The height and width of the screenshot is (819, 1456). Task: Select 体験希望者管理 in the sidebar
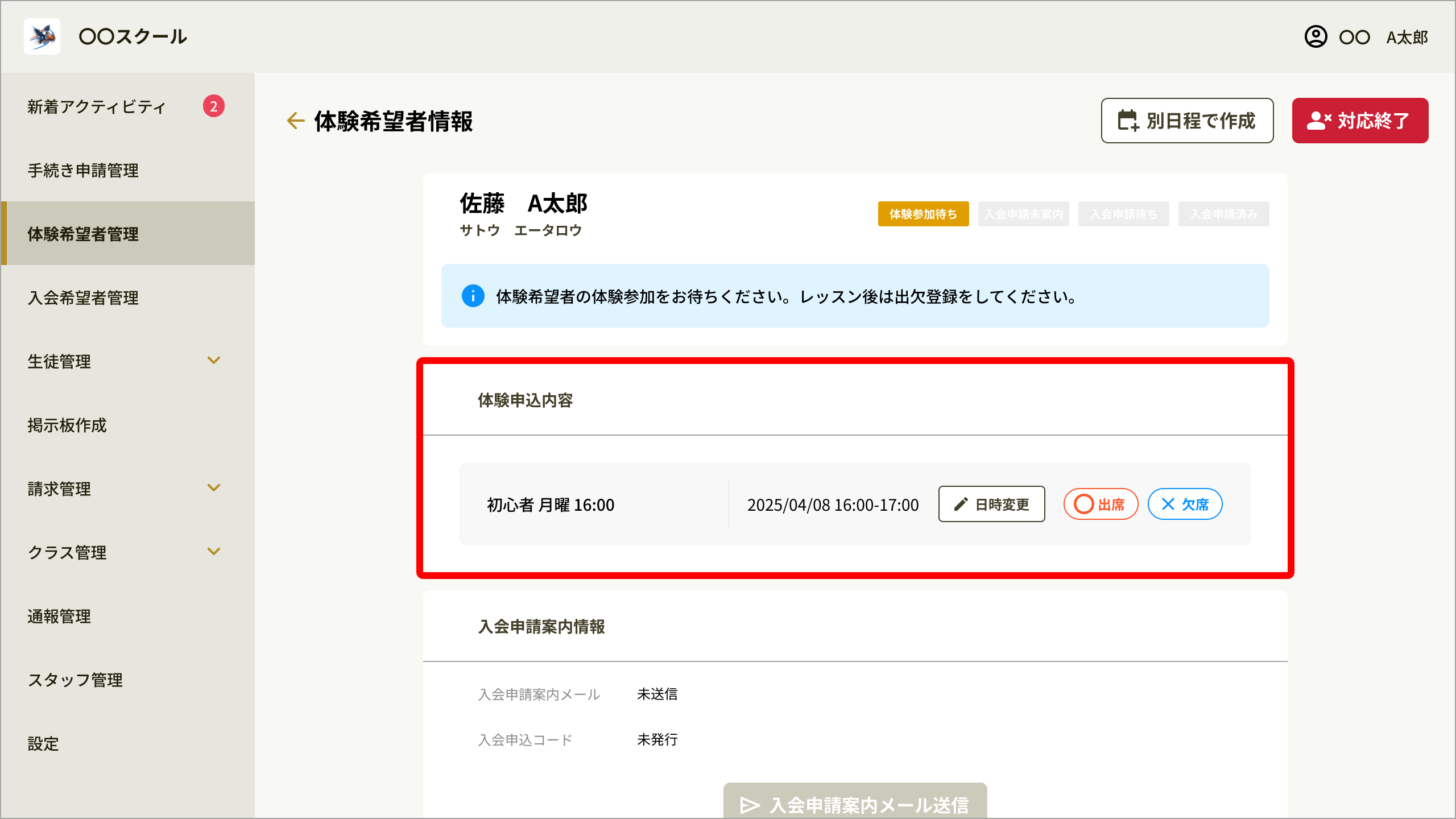click(x=127, y=233)
